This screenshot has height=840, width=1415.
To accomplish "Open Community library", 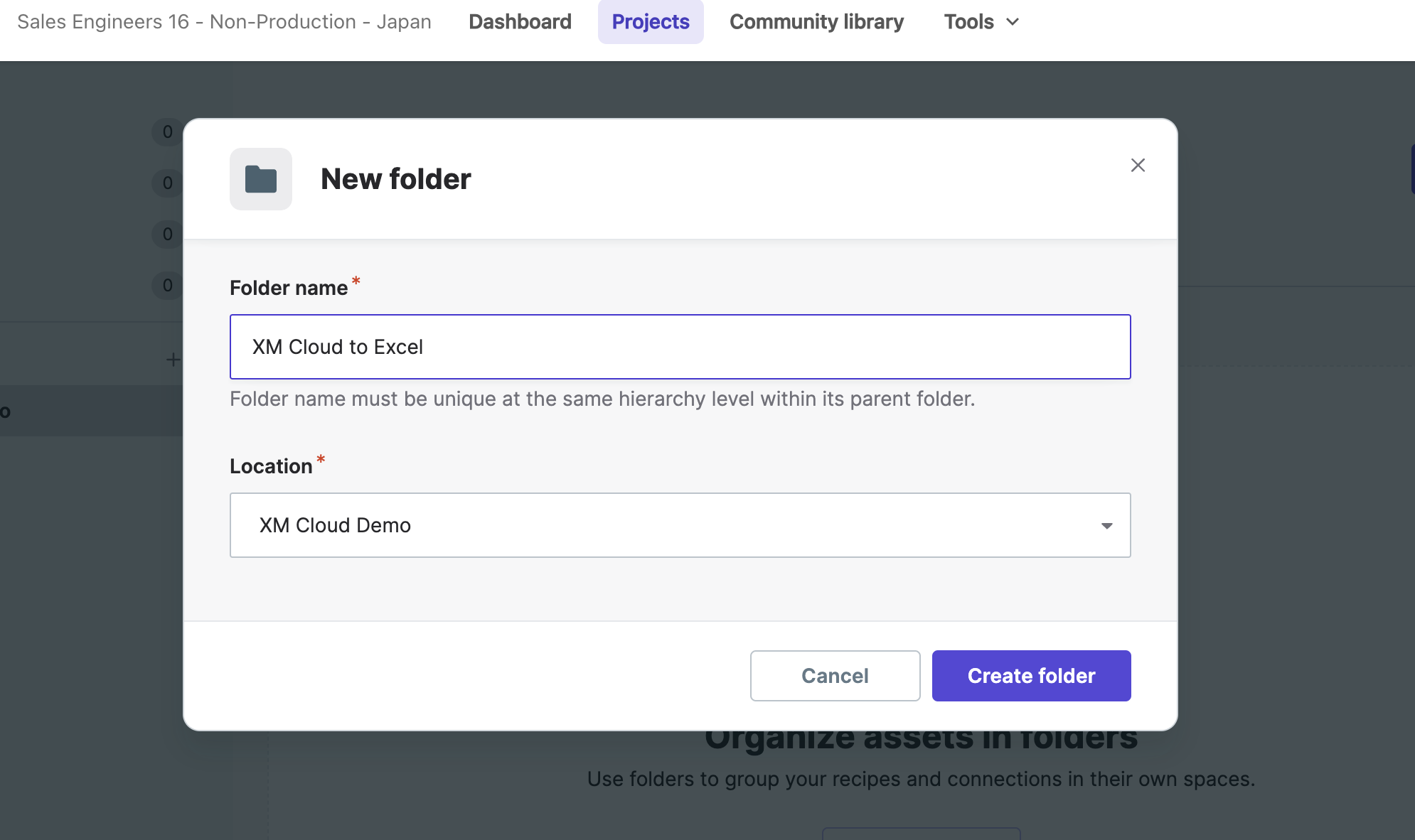I will 816,22.
